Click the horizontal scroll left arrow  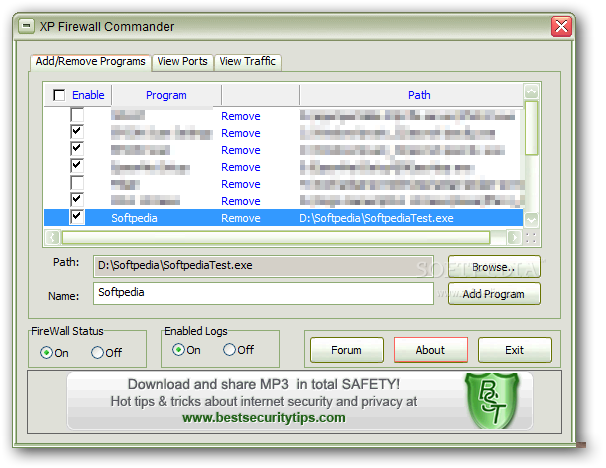click(52, 237)
